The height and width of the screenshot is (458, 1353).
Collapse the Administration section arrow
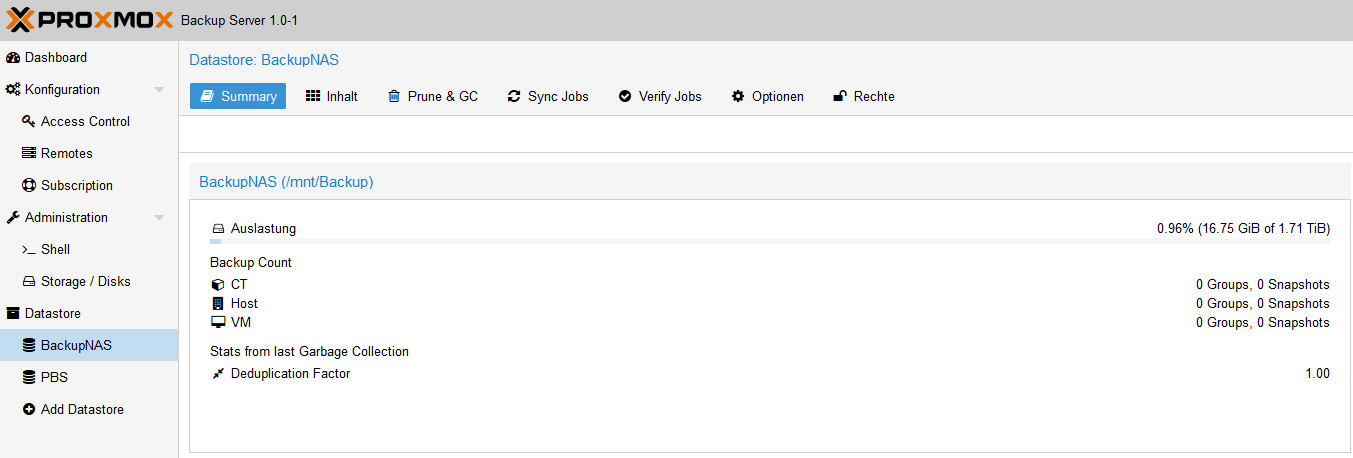click(x=159, y=218)
